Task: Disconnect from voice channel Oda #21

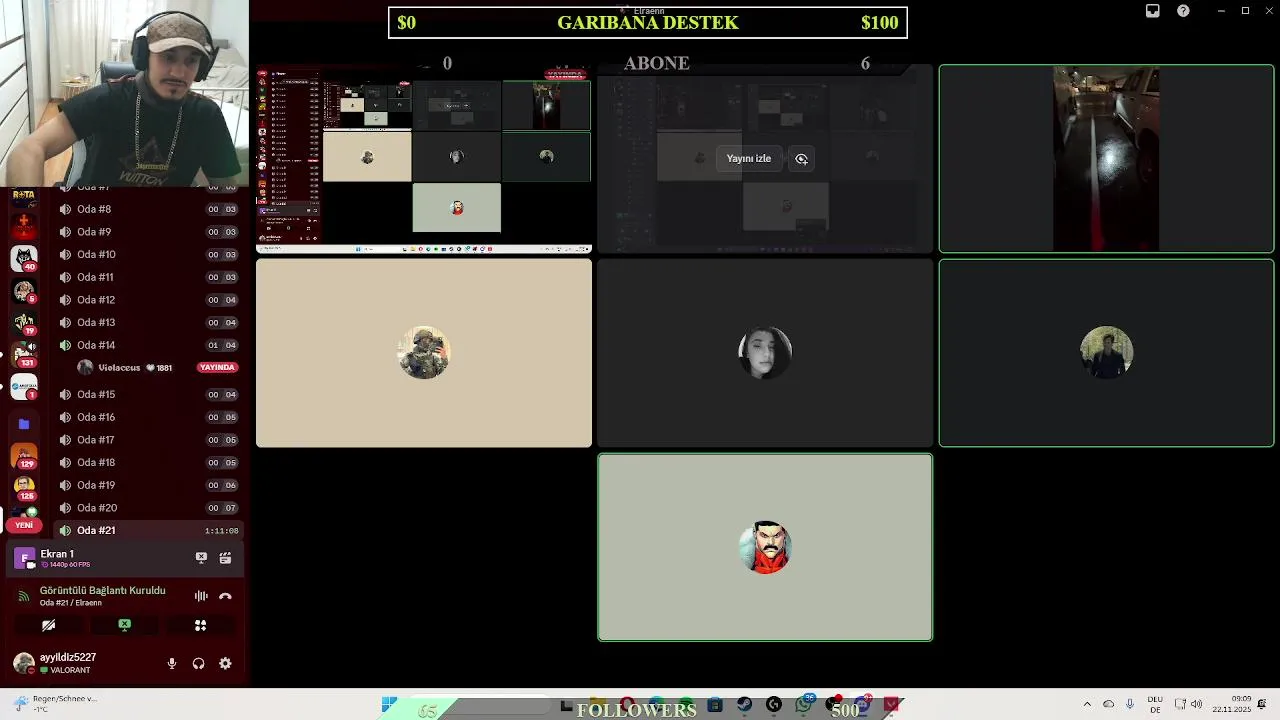Action: pyautogui.click(x=225, y=596)
